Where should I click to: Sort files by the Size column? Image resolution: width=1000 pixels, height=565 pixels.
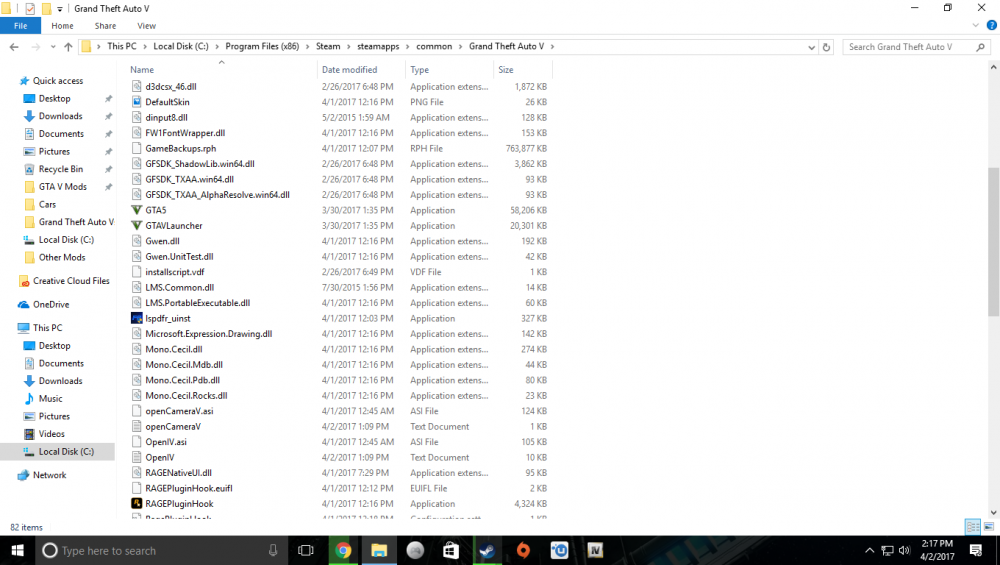(x=522, y=70)
